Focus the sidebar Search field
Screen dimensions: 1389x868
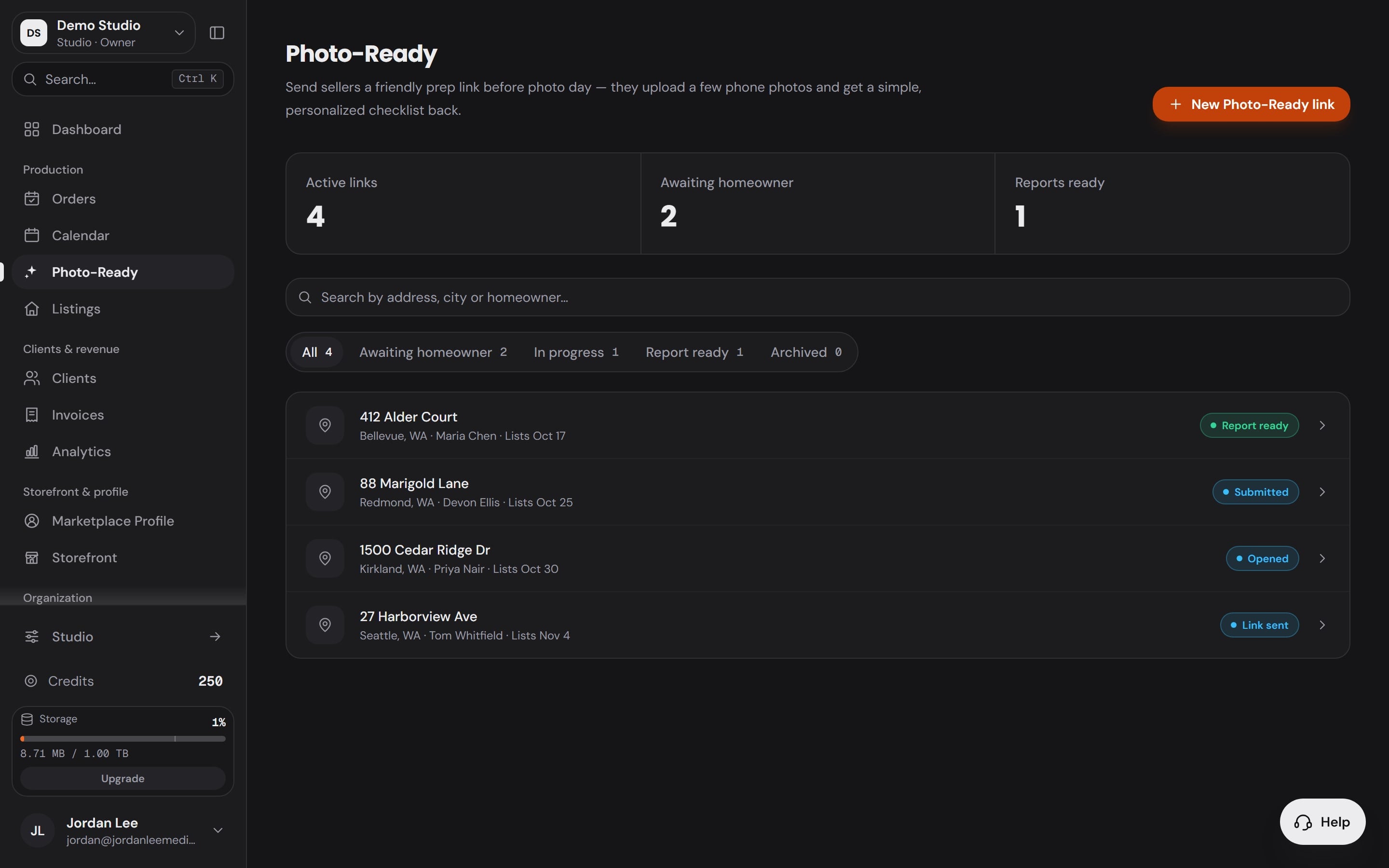click(123, 79)
